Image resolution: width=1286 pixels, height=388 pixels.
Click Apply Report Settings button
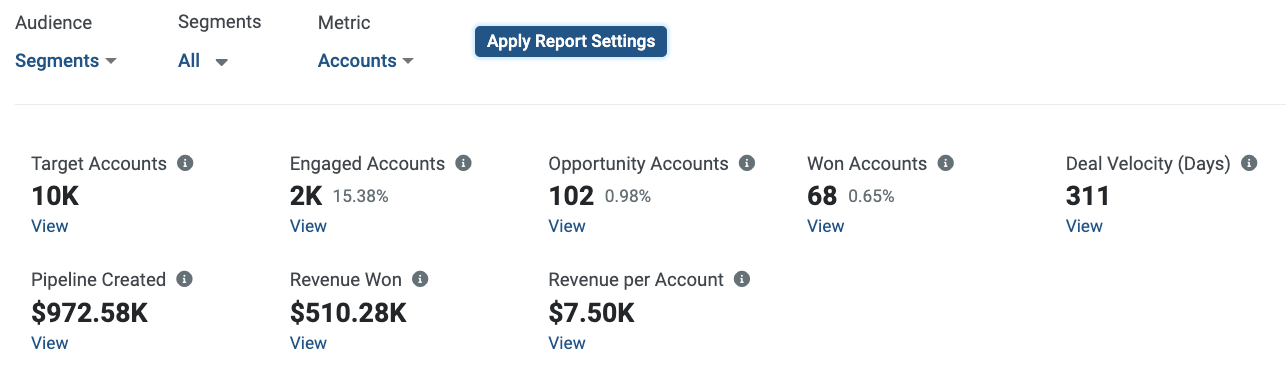pyautogui.click(x=571, y=42)
